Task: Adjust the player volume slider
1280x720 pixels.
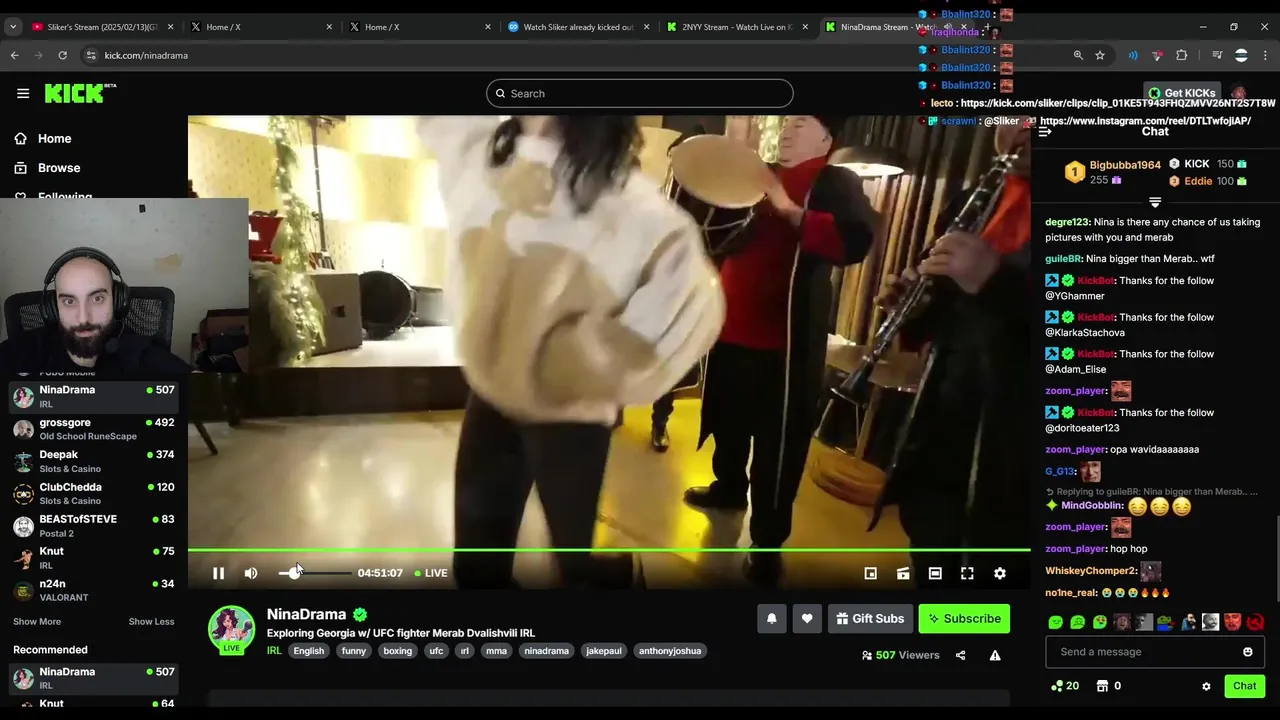Action: point(315,573)
